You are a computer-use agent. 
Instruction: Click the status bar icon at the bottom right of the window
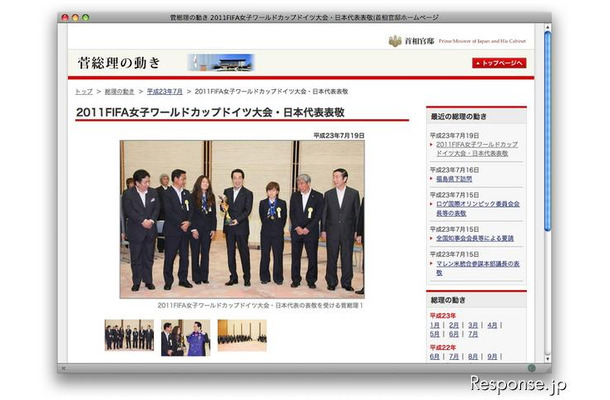tap(531, 368)
